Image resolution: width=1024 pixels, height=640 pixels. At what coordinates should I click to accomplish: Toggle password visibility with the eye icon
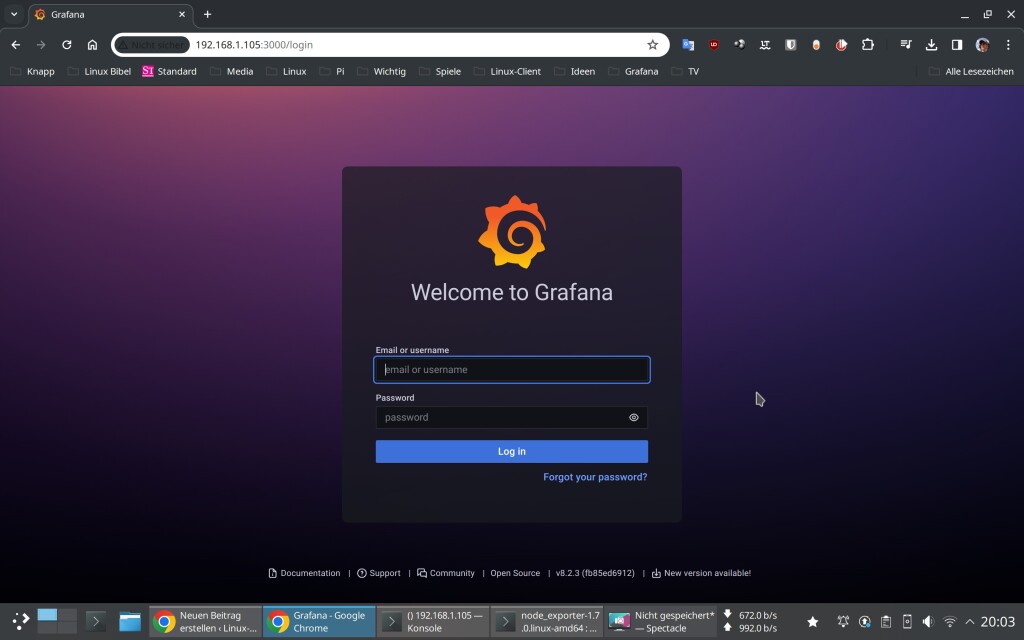[x=633, y=417]
